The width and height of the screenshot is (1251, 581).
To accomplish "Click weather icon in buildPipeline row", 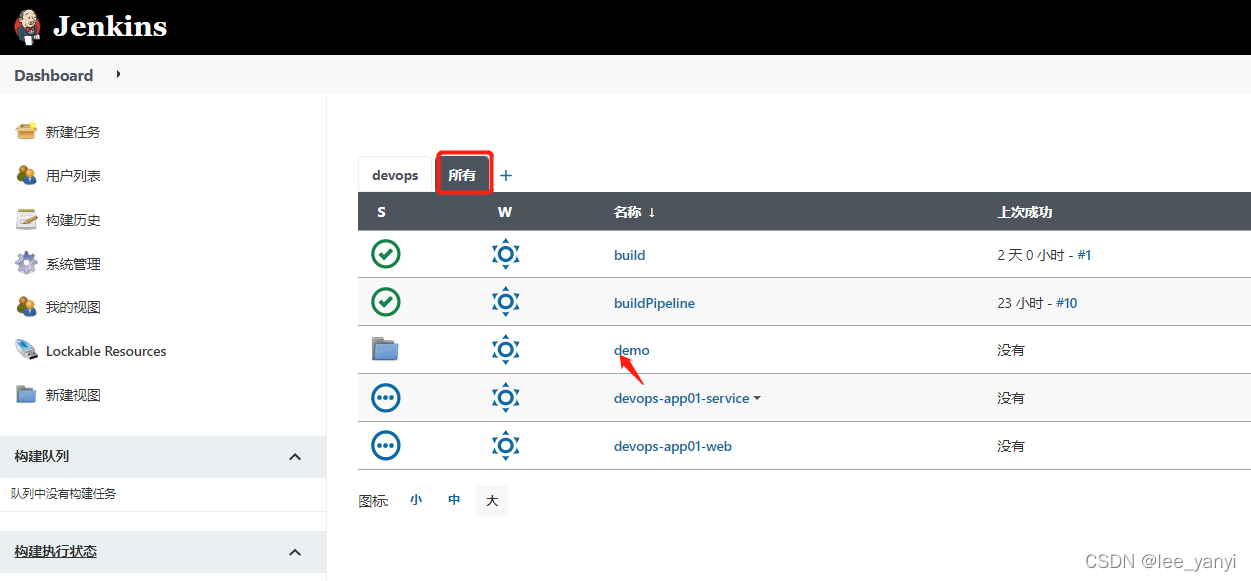I will tap(506, 302).
